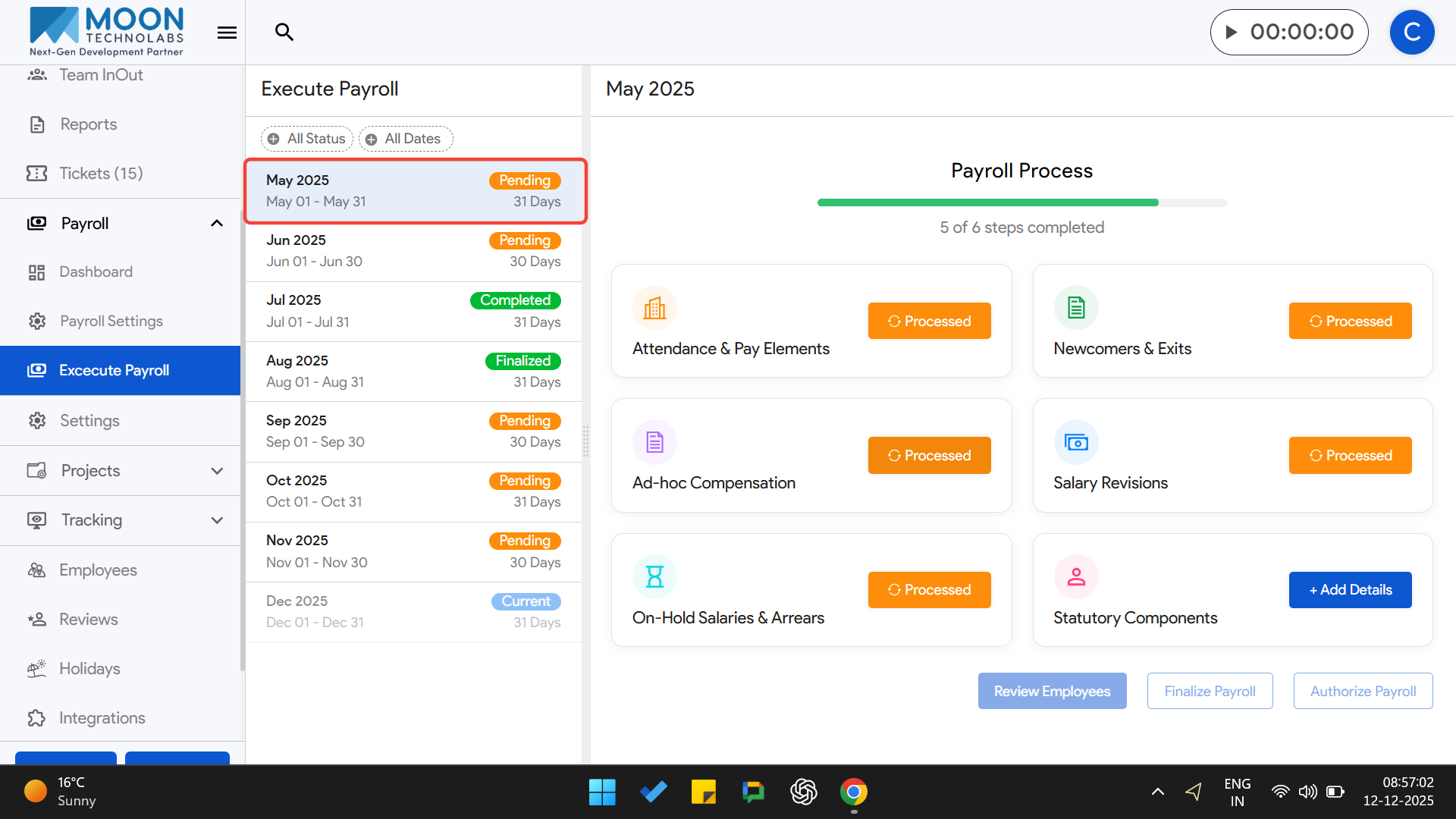This screenshot has width=1456, height=819.
Task: Open the All Dates filter
Action: (405, 139)
